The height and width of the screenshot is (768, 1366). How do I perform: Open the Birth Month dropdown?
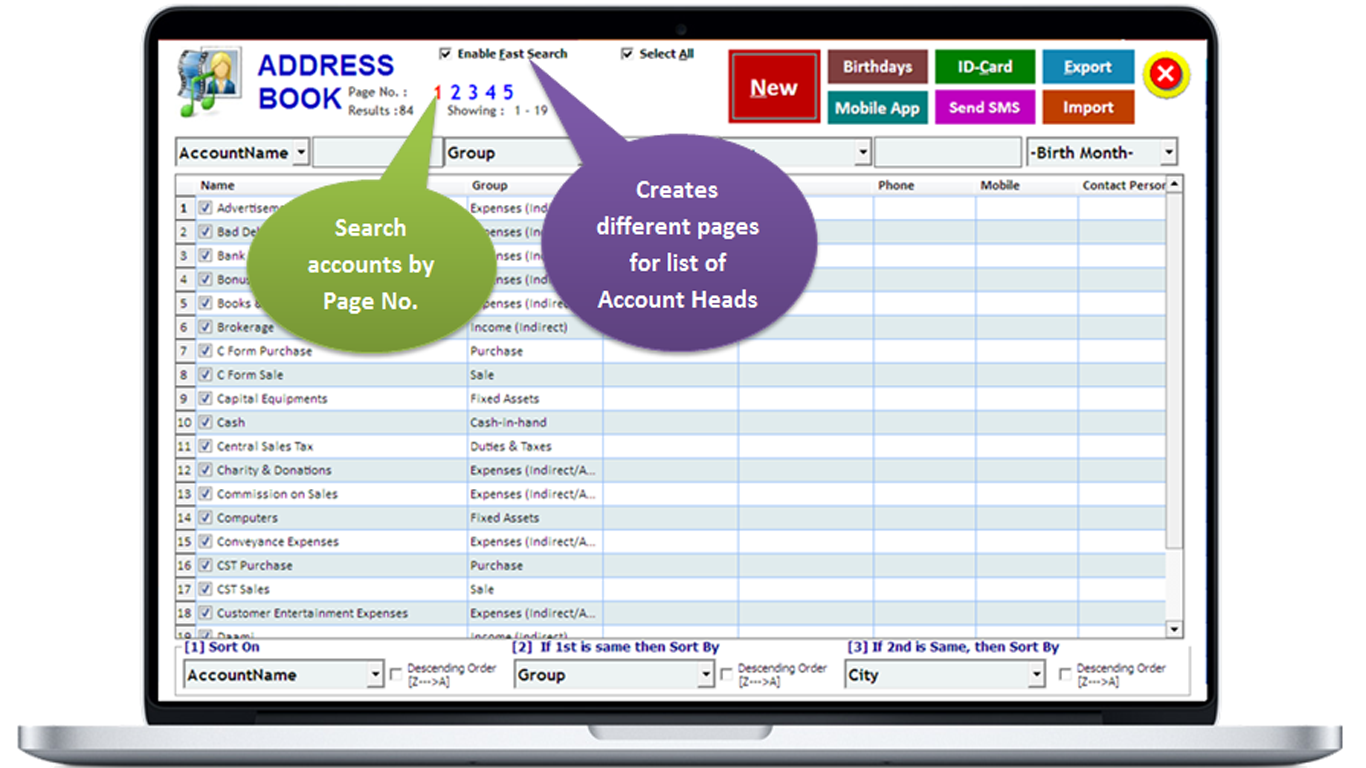tap(1168, 153)
